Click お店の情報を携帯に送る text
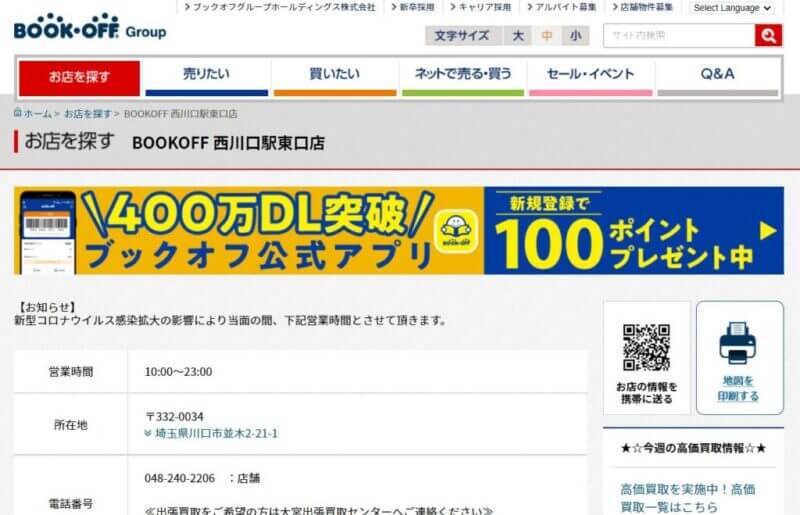Screen dimensions: 800x515 (x=646, y=393)
